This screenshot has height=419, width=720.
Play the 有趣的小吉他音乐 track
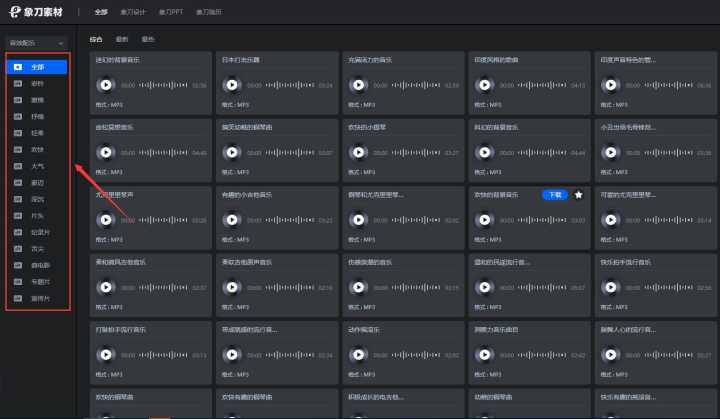click(232, 220)
